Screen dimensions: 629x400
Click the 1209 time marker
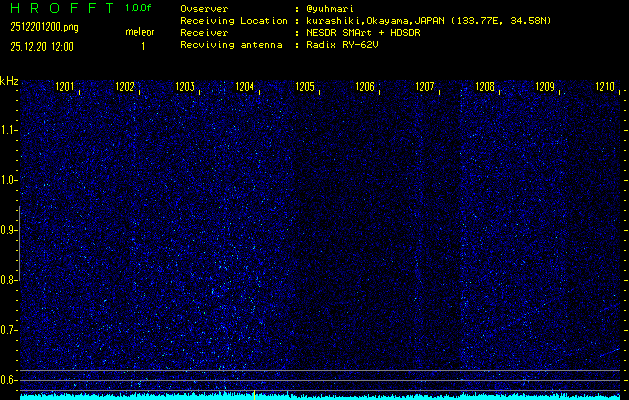pyautogui.click(x=545, y=87)
